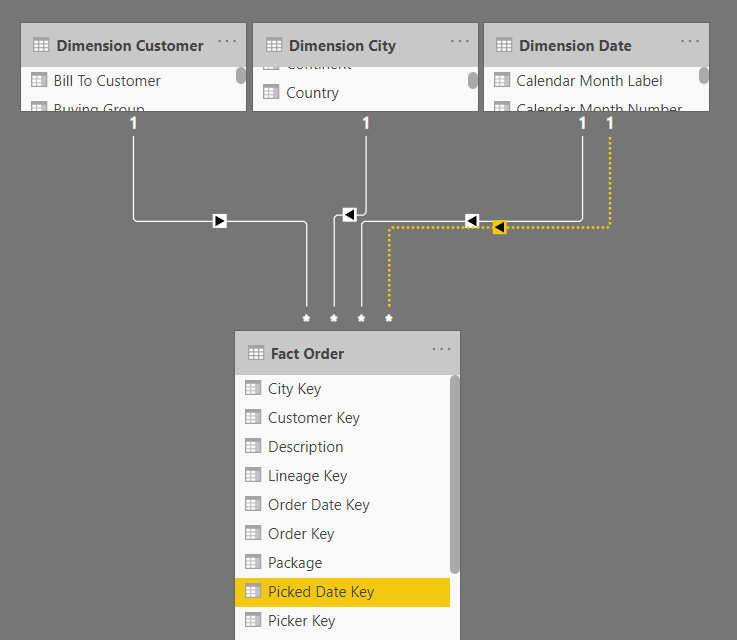Open Dimension City more options ellipsis
This screenshot has height=640, width=737.
click(459, 41)
